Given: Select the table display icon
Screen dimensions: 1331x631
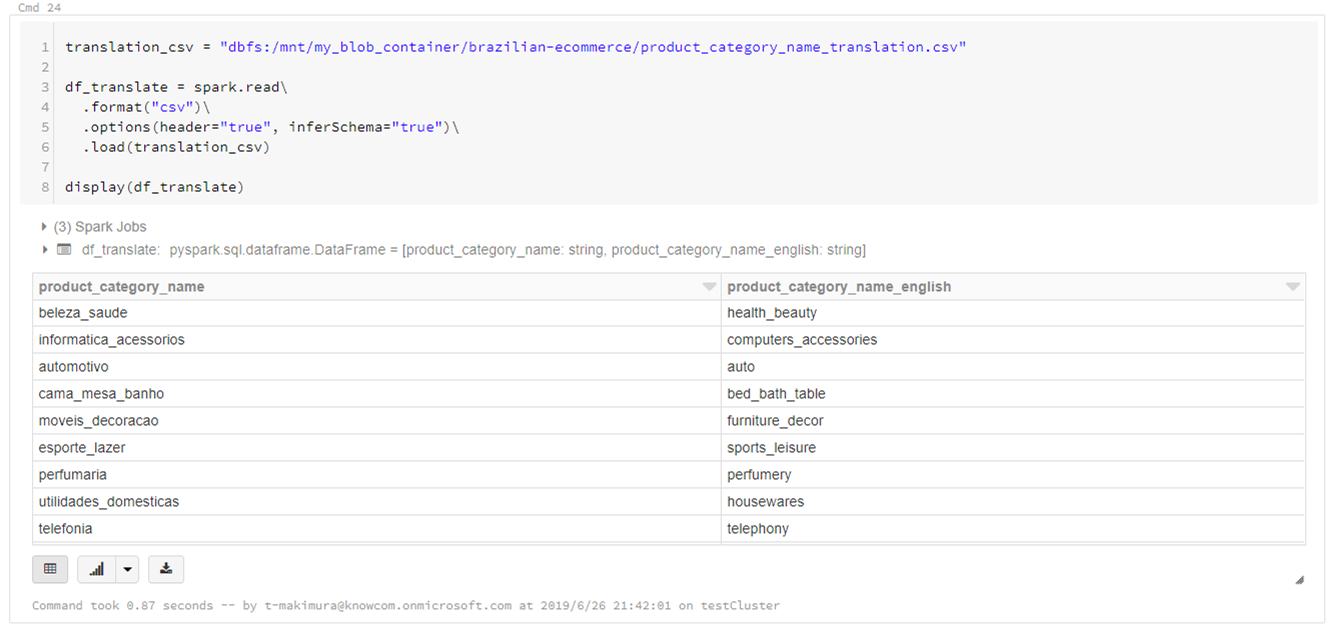Looking at the screenshot, I should click(x=50, y=568).
